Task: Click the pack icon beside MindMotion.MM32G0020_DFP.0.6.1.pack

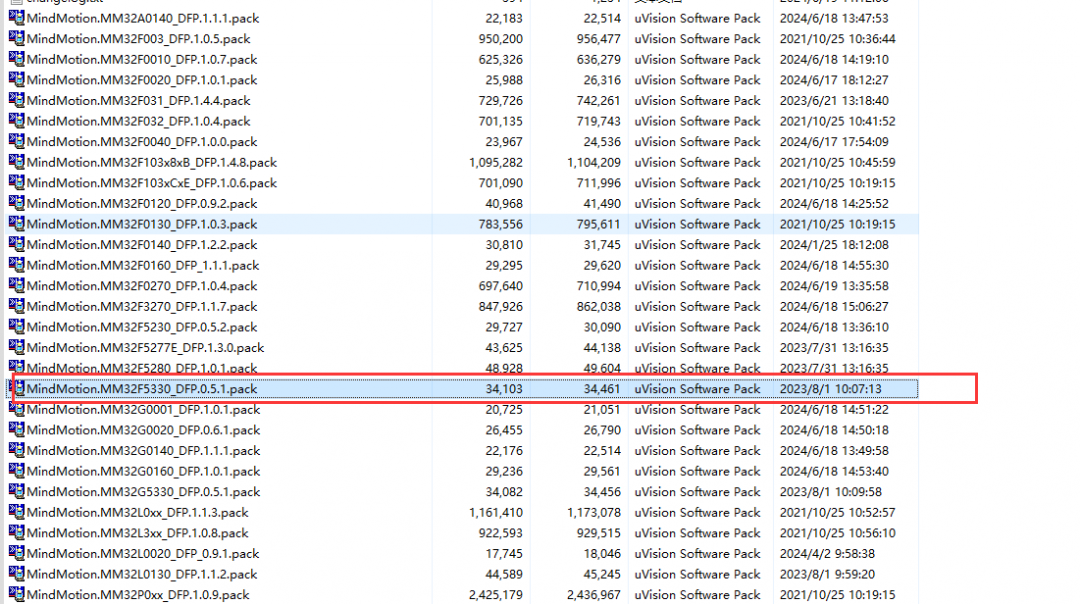Action: 17,430
